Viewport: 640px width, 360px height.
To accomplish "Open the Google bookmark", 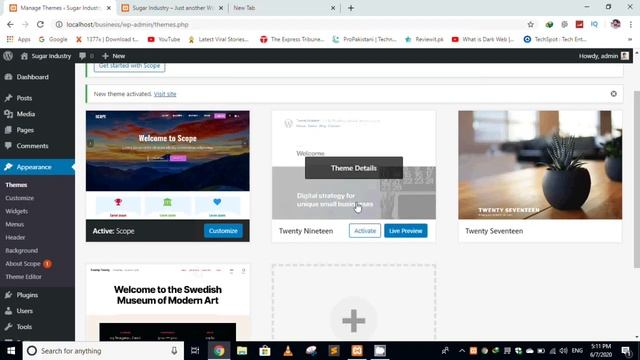I will [x=53, y=39].
